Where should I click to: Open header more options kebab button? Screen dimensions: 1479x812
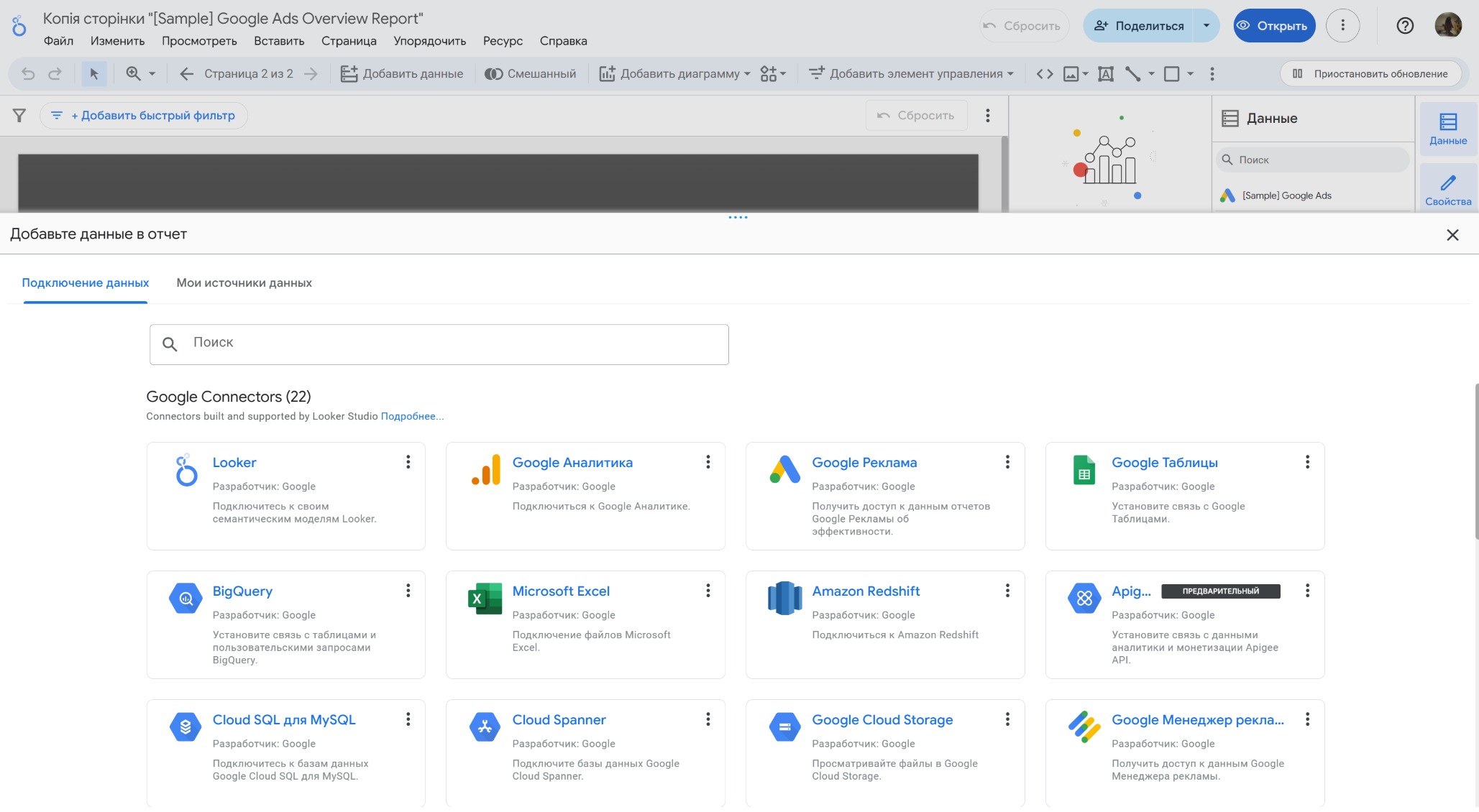[x=1342, y=25]
